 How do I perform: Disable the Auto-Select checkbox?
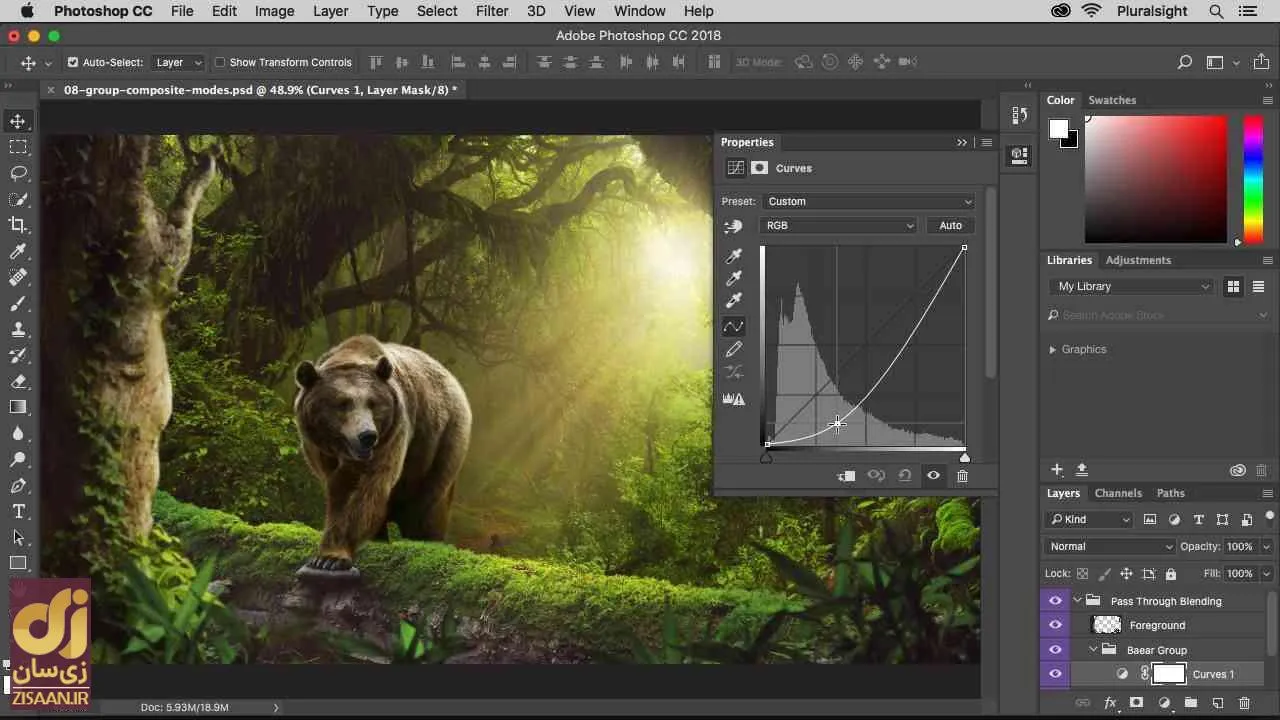click(x=72, y=62)
